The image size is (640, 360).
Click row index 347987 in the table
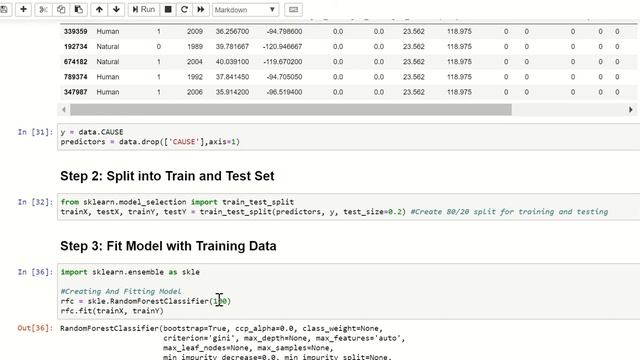pos(76,92)
